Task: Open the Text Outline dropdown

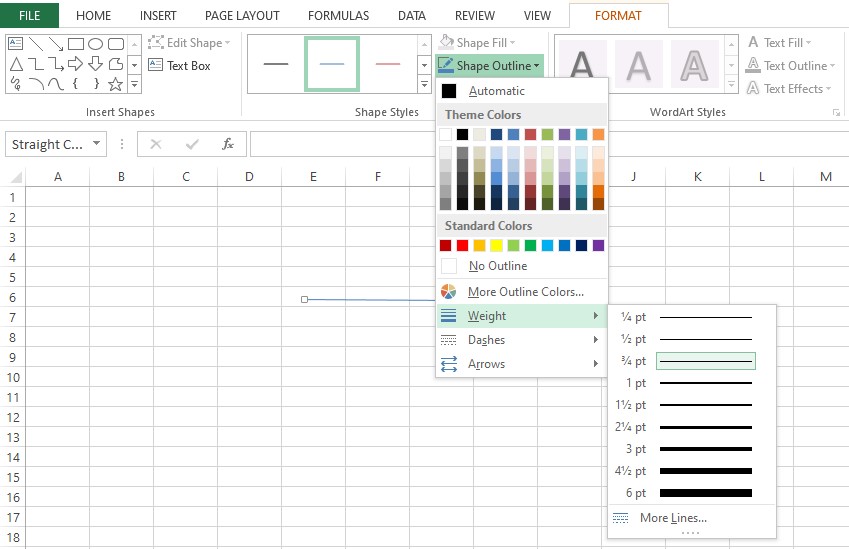Action: (791, 66)
